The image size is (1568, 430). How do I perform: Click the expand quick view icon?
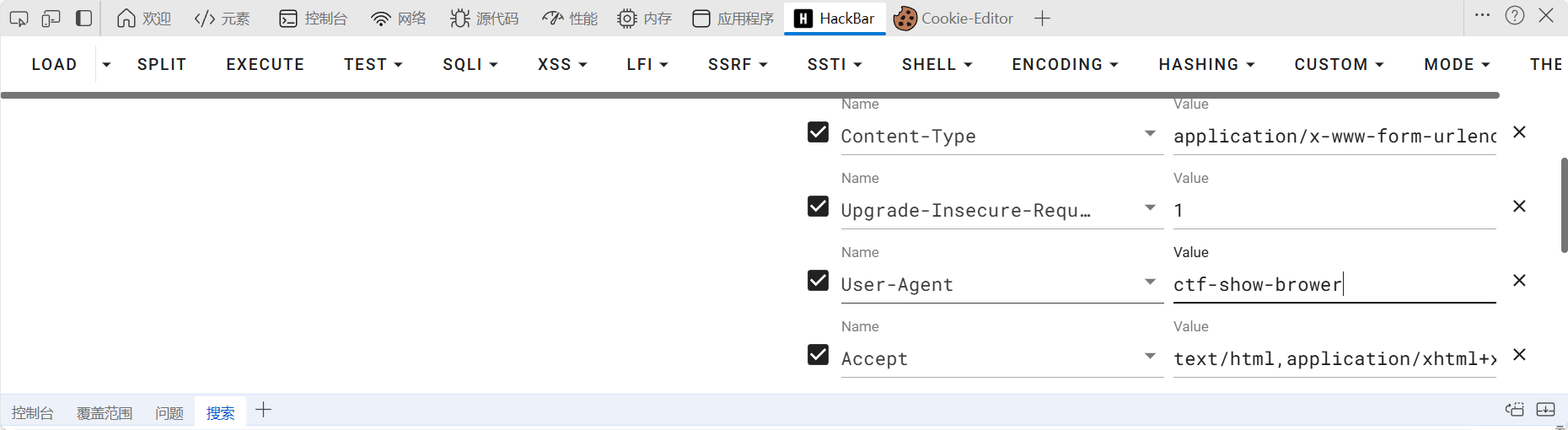coord(1545,410)
